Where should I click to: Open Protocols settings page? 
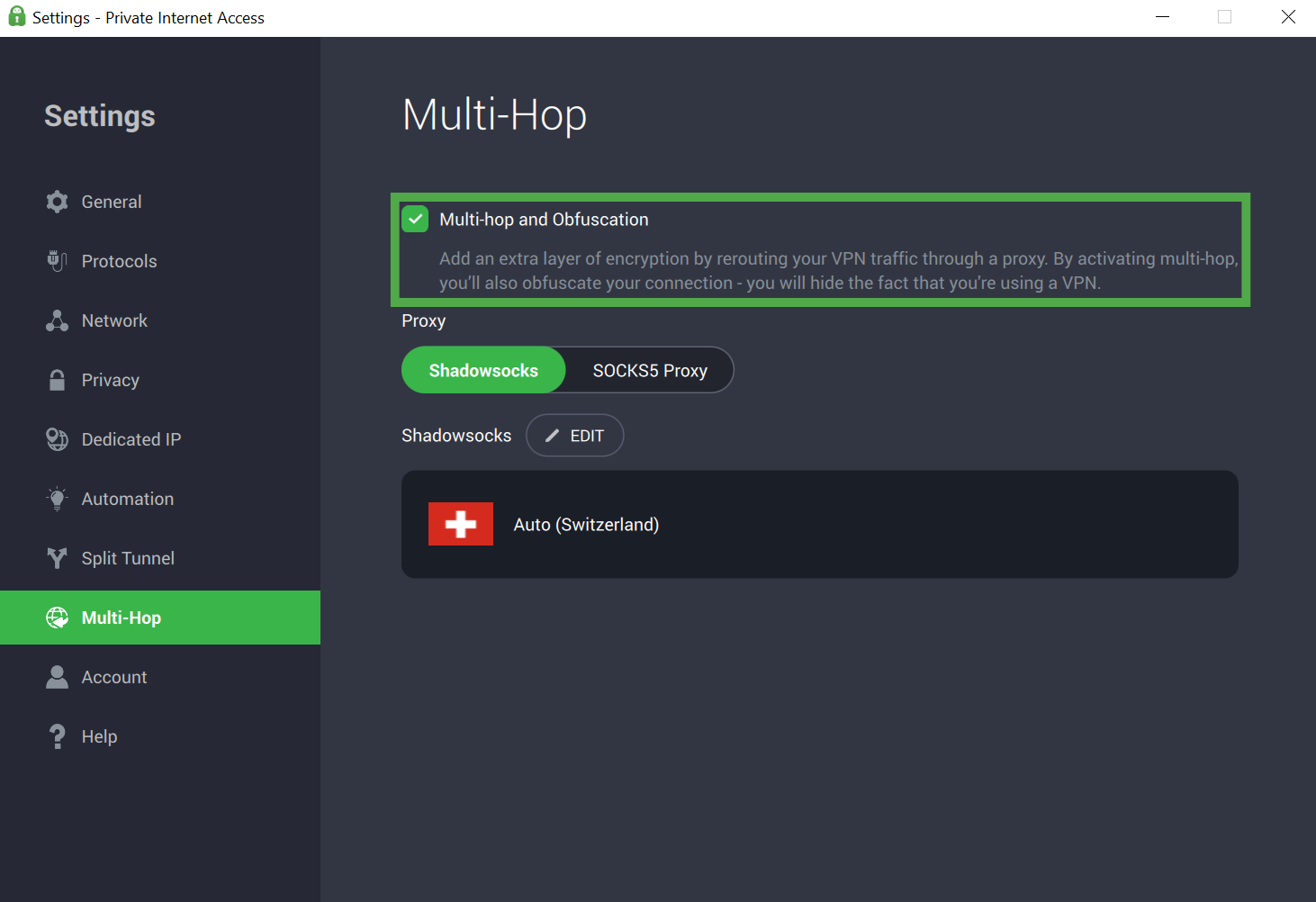click(x=160, y=261)
